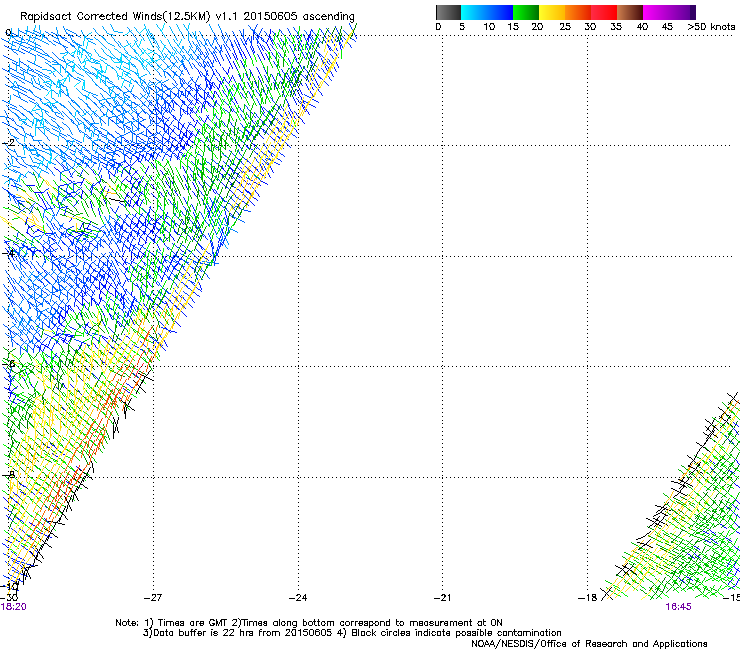Click the longitude label -18

(x=587, y=598)
